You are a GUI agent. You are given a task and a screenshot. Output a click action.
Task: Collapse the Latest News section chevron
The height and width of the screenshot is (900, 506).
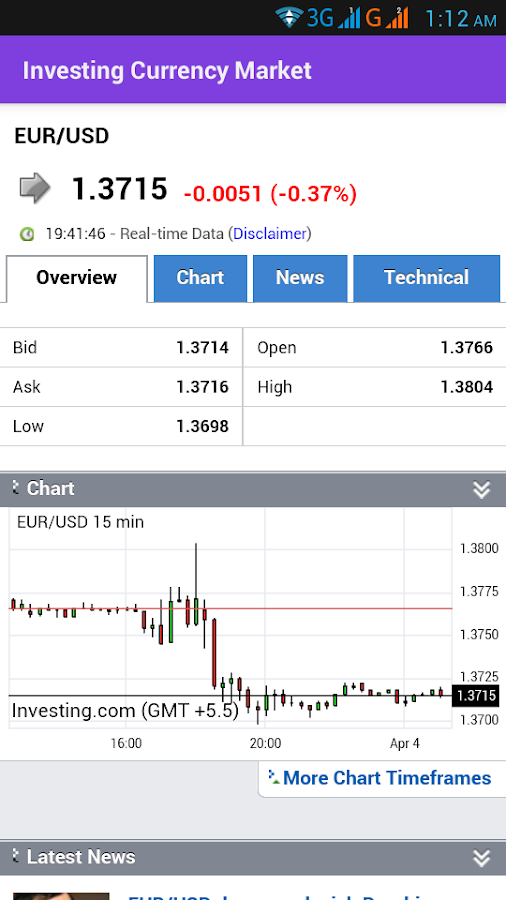481,858
